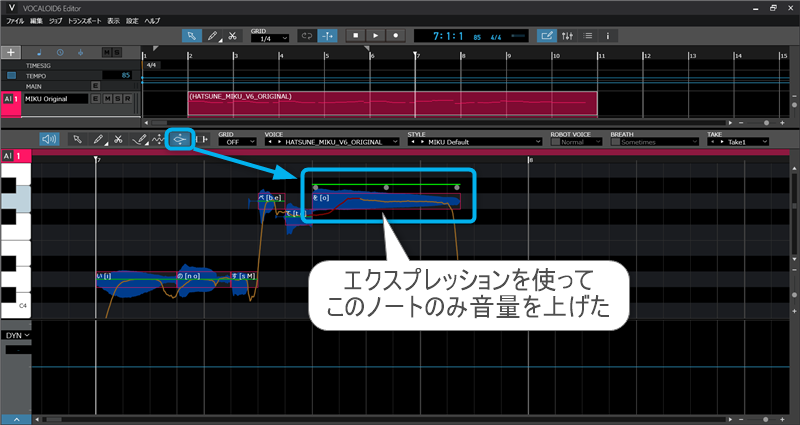Open the list view icon
Image resolution: width=800 pixels, height=425 pixels.
588,36
